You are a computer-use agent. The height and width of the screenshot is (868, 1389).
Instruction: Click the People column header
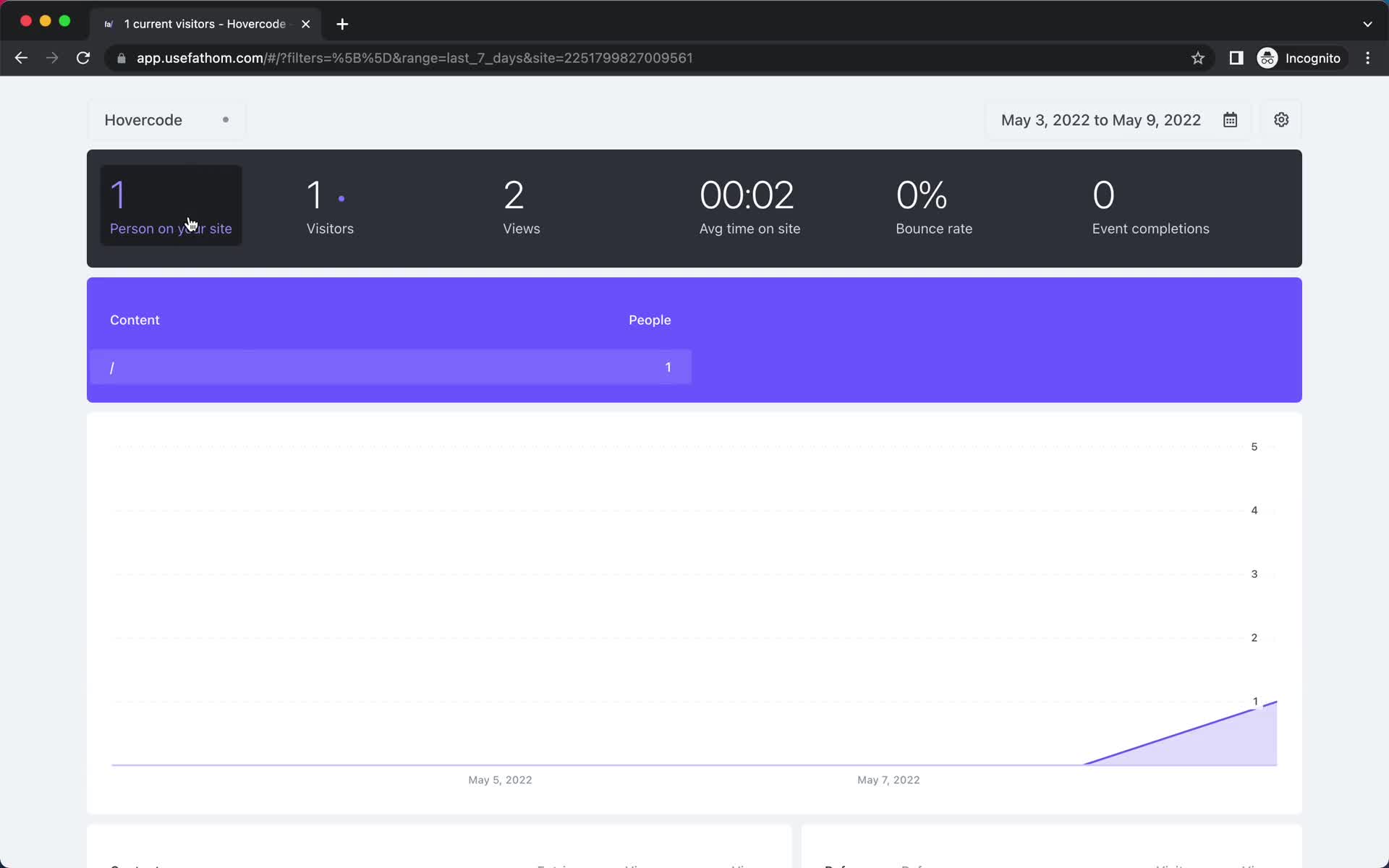click(x=650, y=320)
